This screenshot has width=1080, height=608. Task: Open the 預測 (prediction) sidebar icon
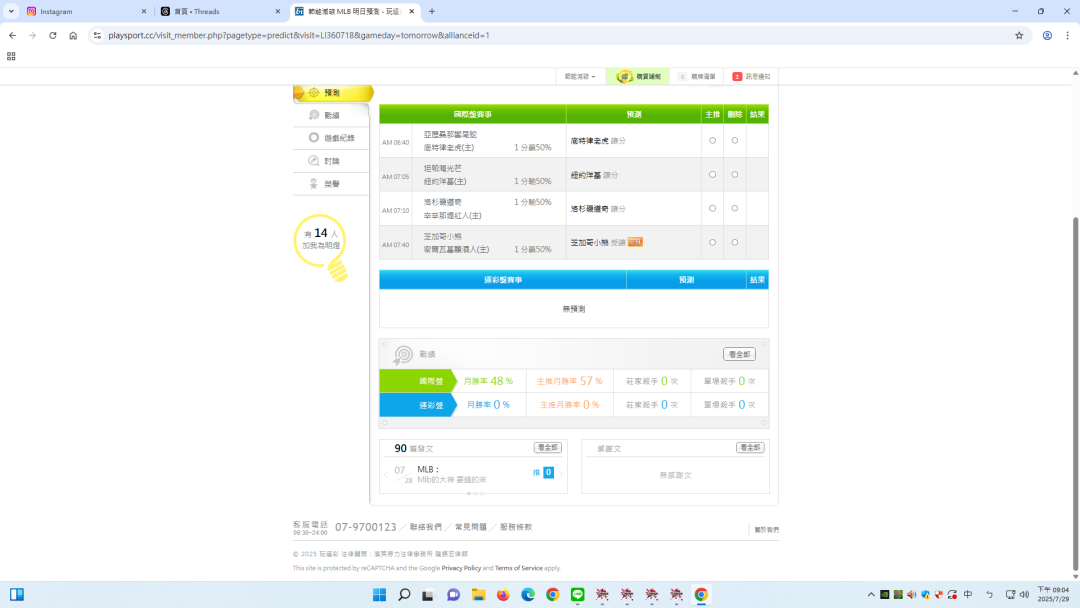[x=314, y=93]
